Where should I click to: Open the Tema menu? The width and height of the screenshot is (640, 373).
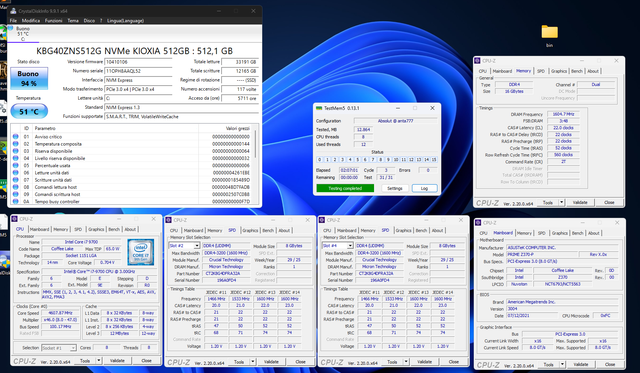(x=73, y=20)
